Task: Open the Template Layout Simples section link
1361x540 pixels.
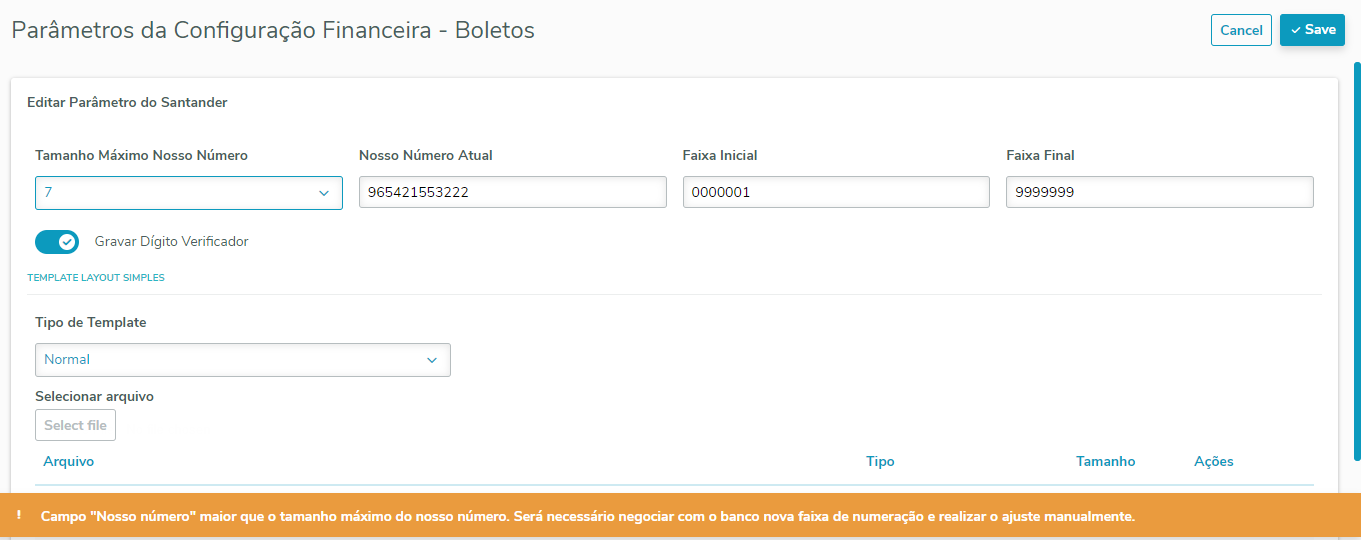Action: (x=96, y=278)
